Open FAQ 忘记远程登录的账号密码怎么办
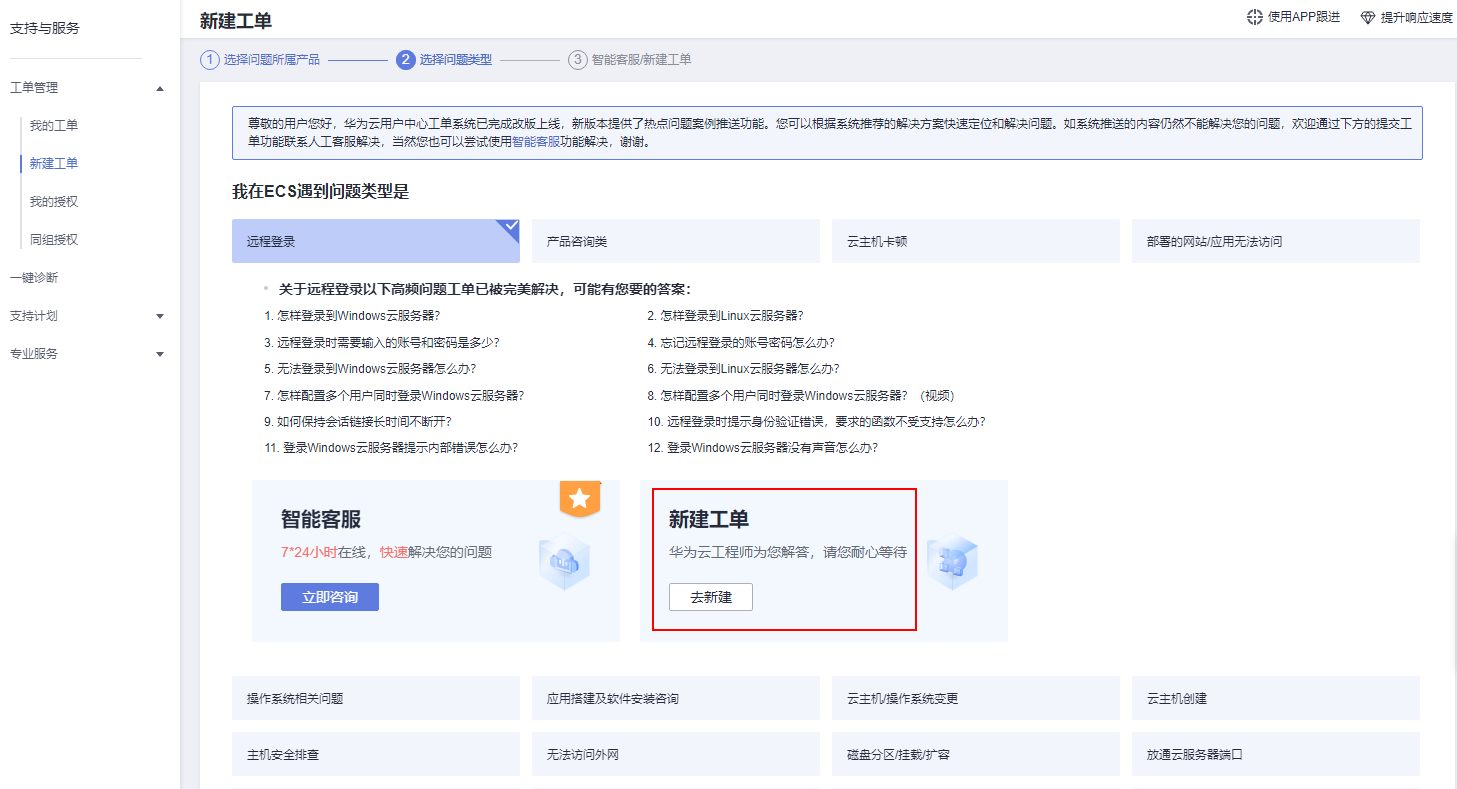 click(741, 342)
